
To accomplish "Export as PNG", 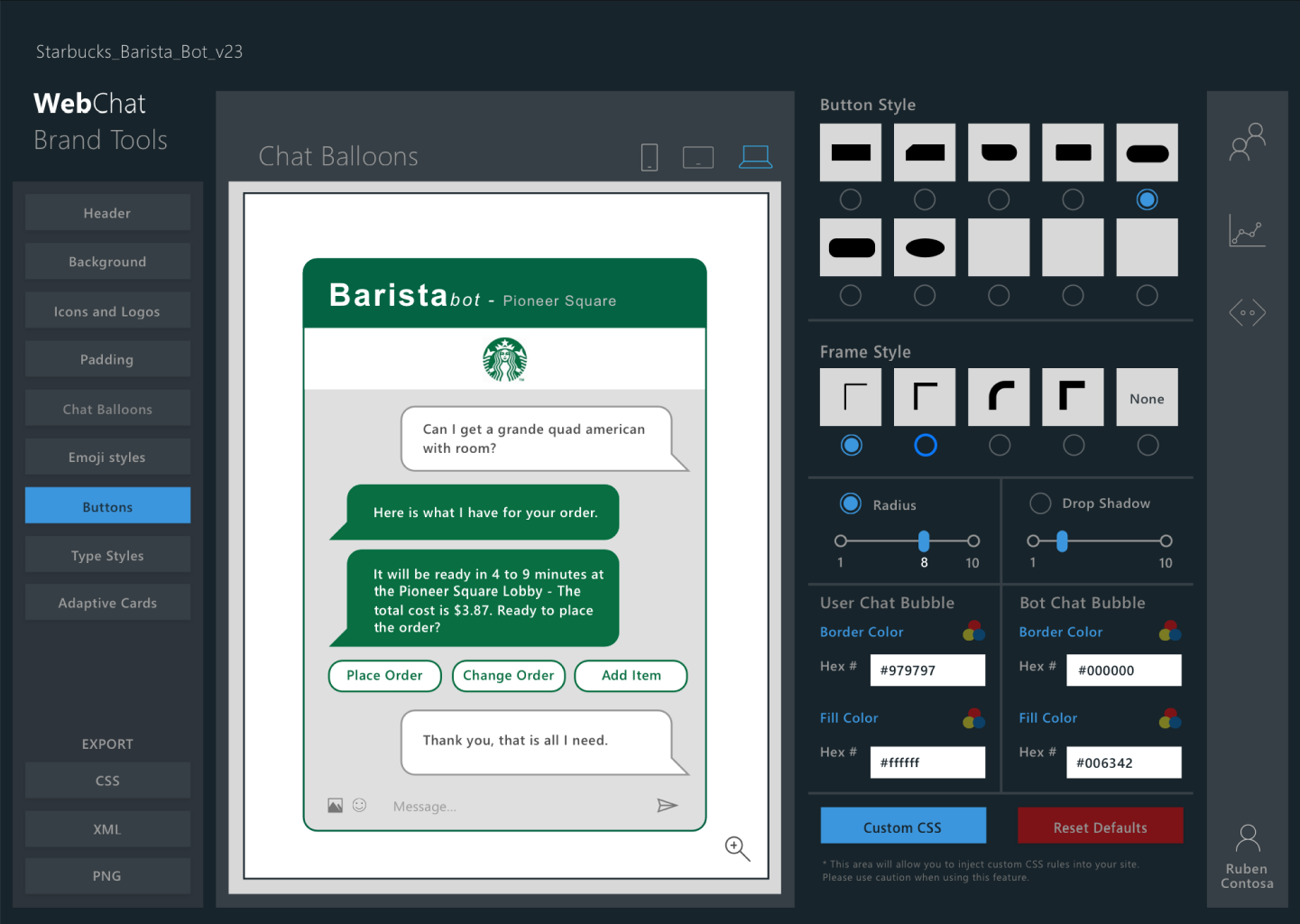I will [x=107, y=876].
